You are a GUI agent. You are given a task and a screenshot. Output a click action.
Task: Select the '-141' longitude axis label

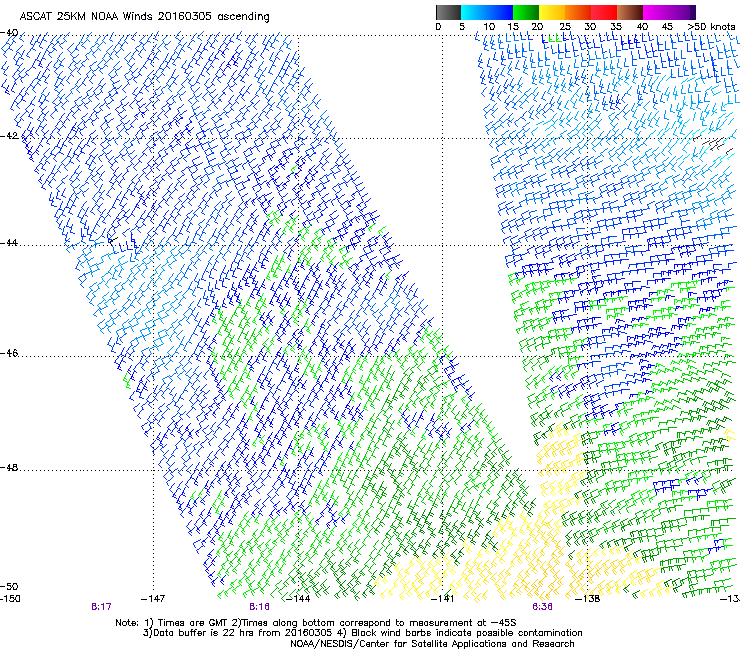pos(442,599)
